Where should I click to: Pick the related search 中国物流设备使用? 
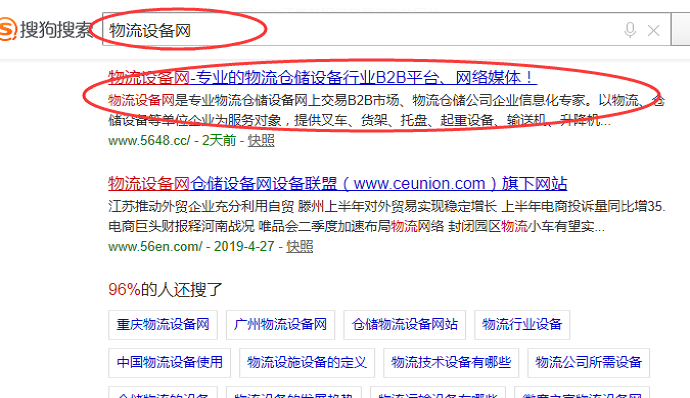169,363
